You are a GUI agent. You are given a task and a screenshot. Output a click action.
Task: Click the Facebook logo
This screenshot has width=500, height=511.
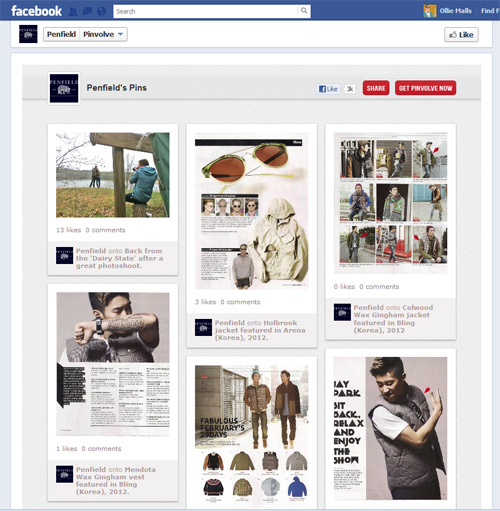[x=36, y=11]
